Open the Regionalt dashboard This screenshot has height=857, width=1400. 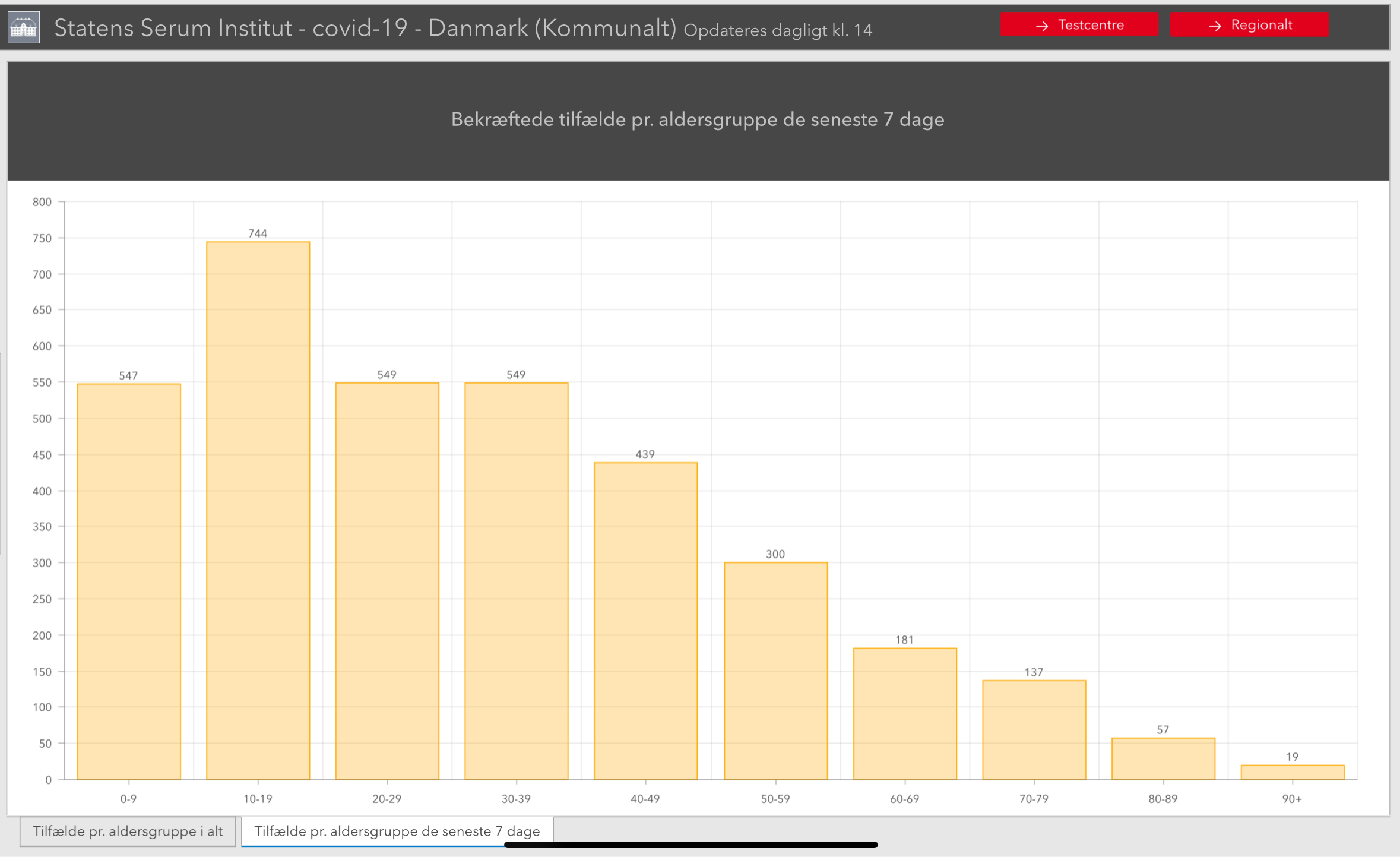(1249, 25)
